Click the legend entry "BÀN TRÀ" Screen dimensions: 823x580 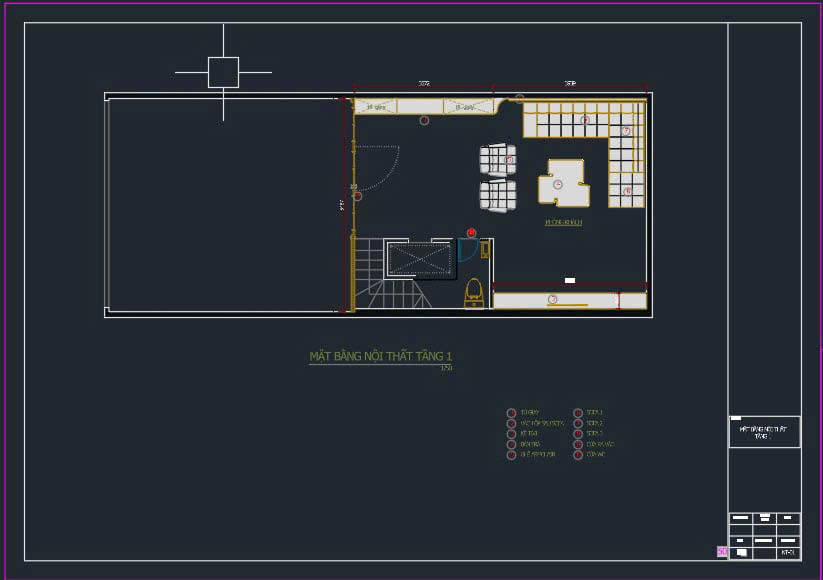click(530, 444)
